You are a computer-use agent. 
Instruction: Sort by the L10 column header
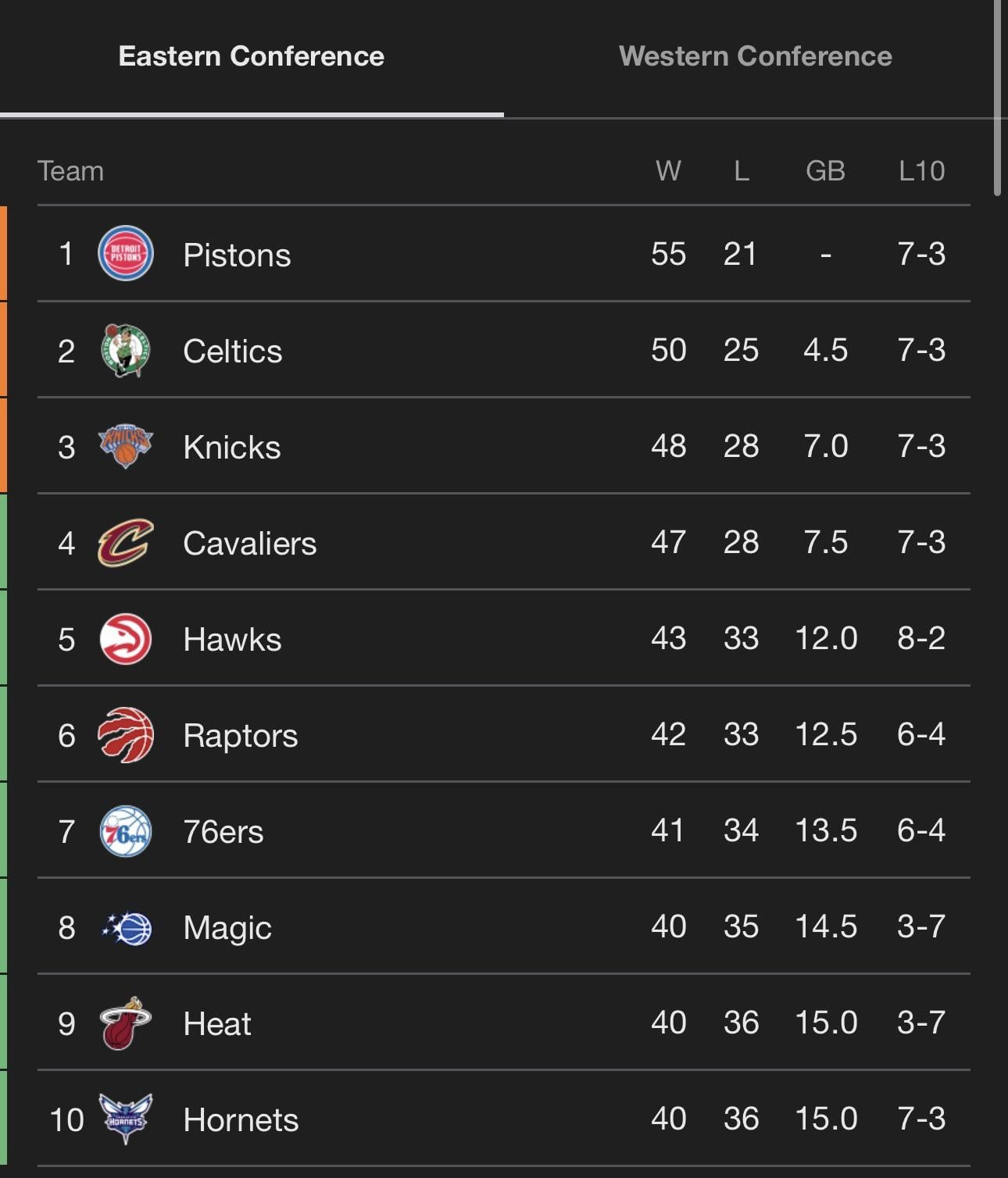click(x=921, y=171)
